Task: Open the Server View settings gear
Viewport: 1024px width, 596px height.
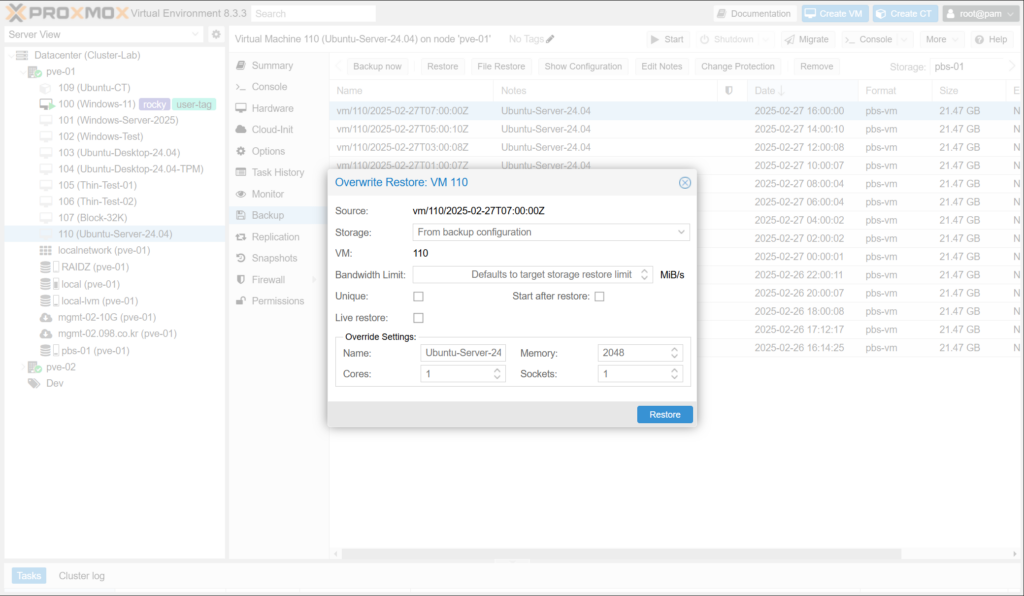Action: tap(216, 34)
